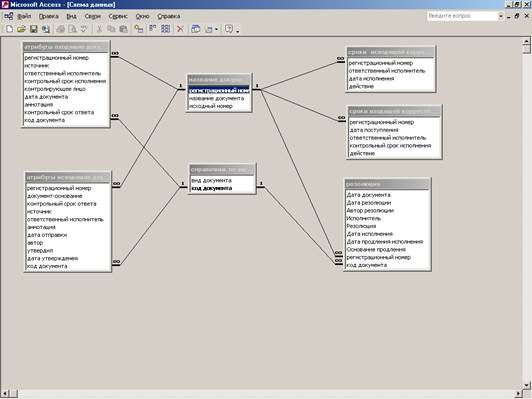Click the Show All Relationships icon
The width and height of the screenshot is (532, 399).
click(x=165, y=29)
